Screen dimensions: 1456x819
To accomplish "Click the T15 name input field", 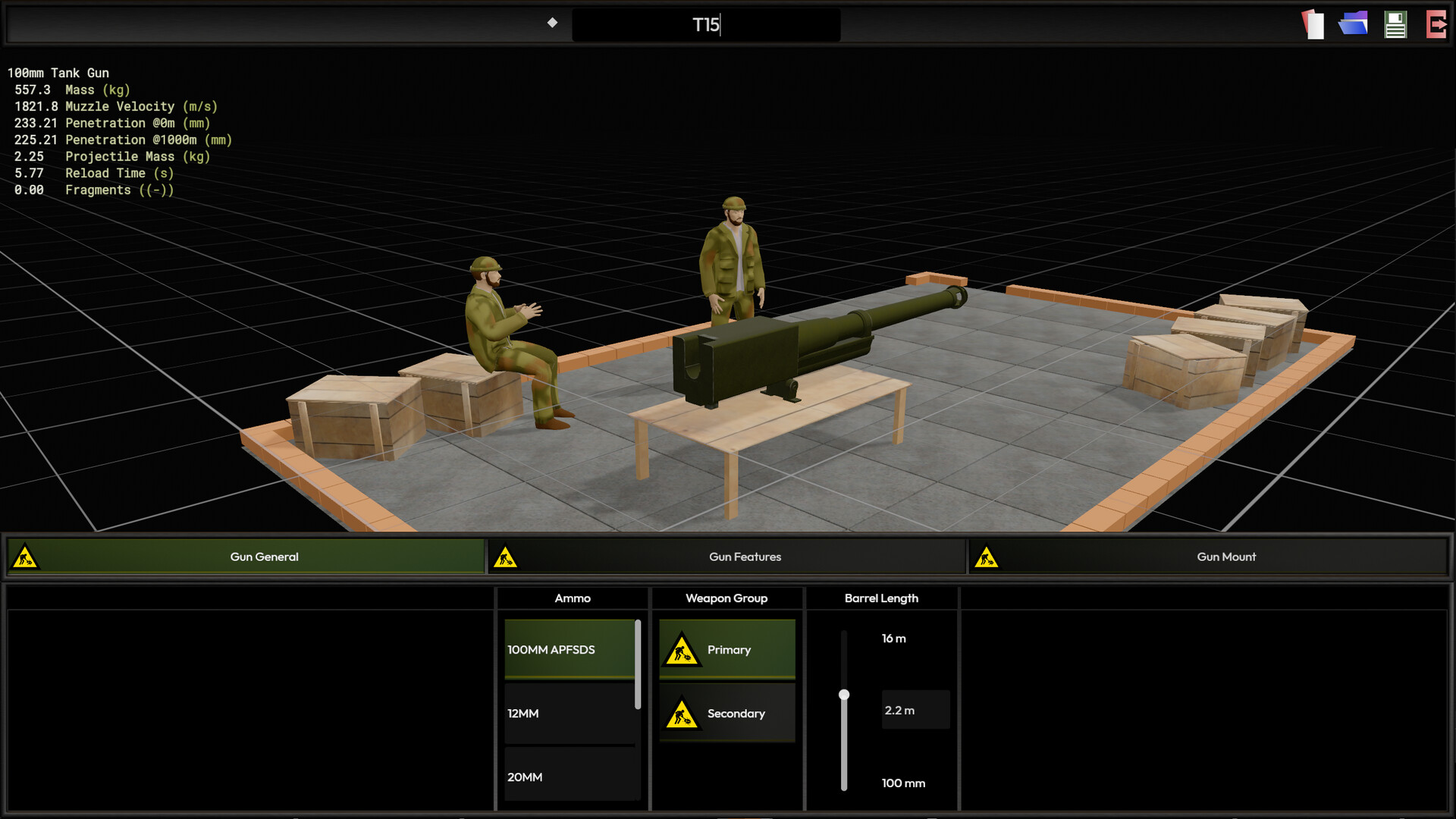I will coord(705,24).
